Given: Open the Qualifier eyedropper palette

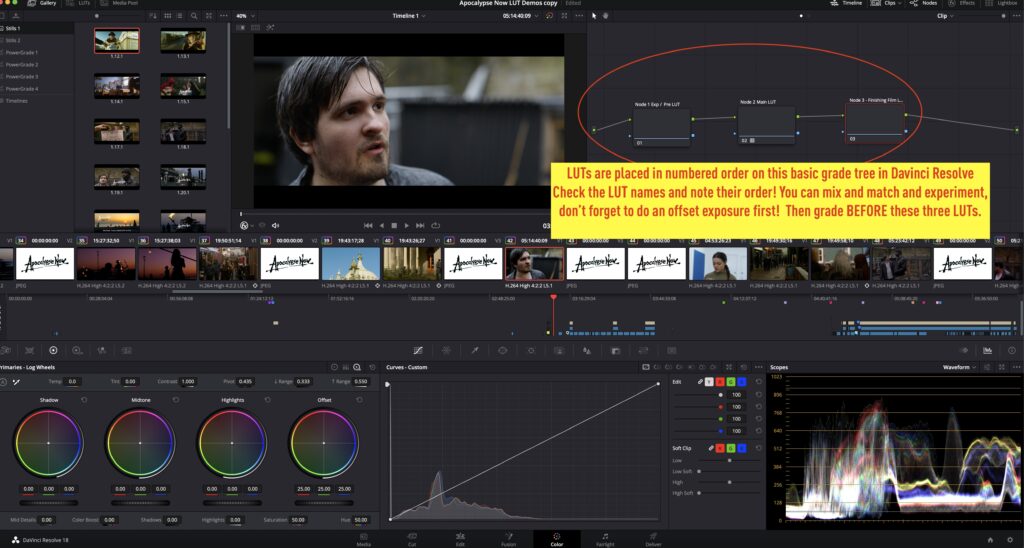Looking at the screenshot, I should (x=475, y=351).
